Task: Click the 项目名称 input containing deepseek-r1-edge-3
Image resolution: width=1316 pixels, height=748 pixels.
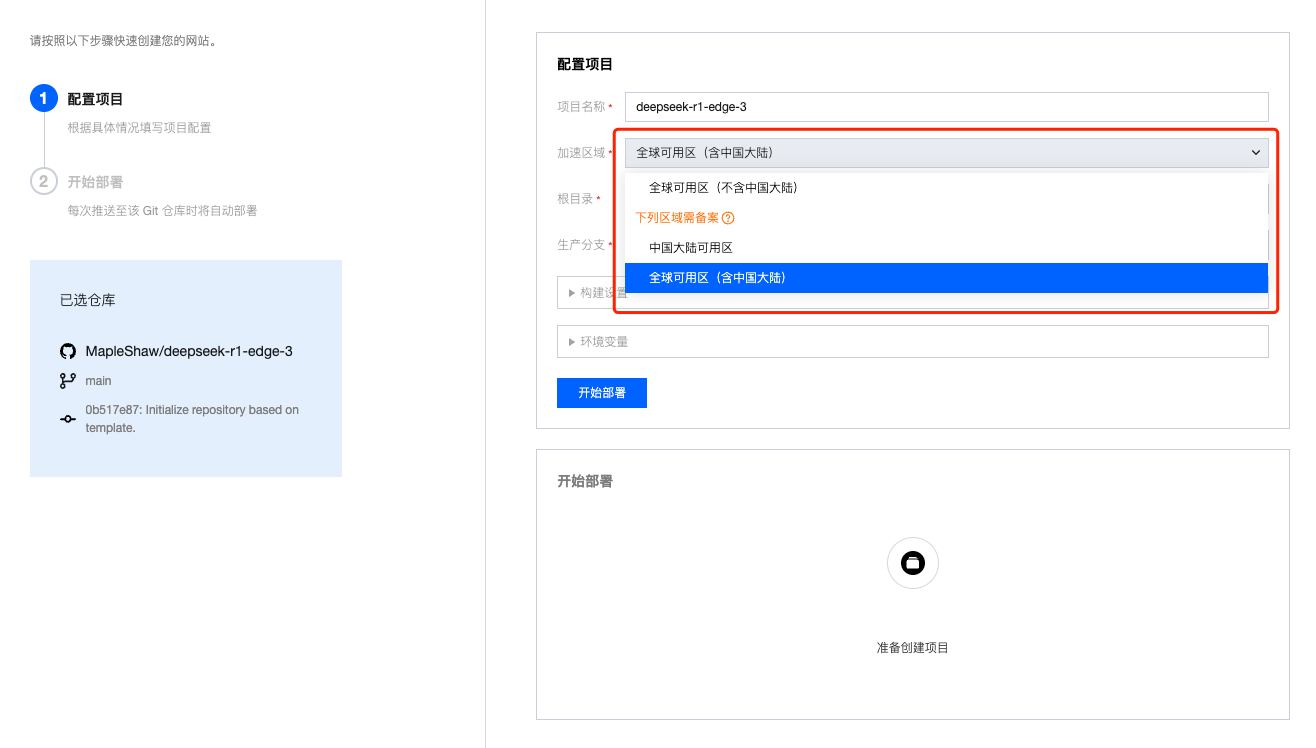Action: (x=945, y=107)
